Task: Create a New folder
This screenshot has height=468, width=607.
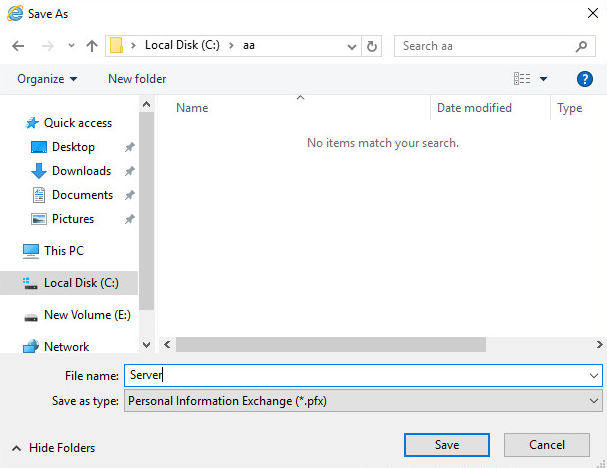Action: (x=137, y=79)
